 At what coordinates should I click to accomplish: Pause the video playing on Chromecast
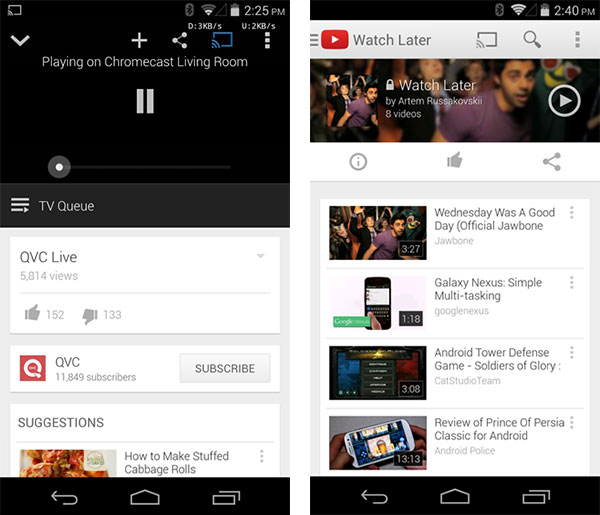(145, 101)
